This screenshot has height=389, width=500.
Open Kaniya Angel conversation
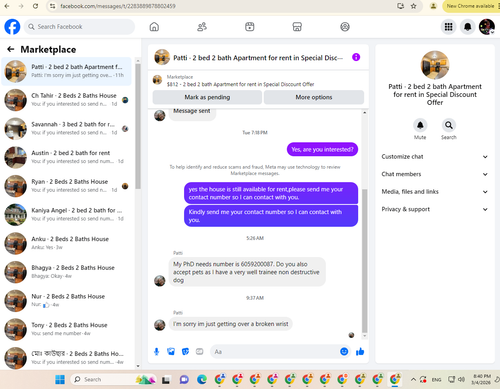(x=67, y=215)
